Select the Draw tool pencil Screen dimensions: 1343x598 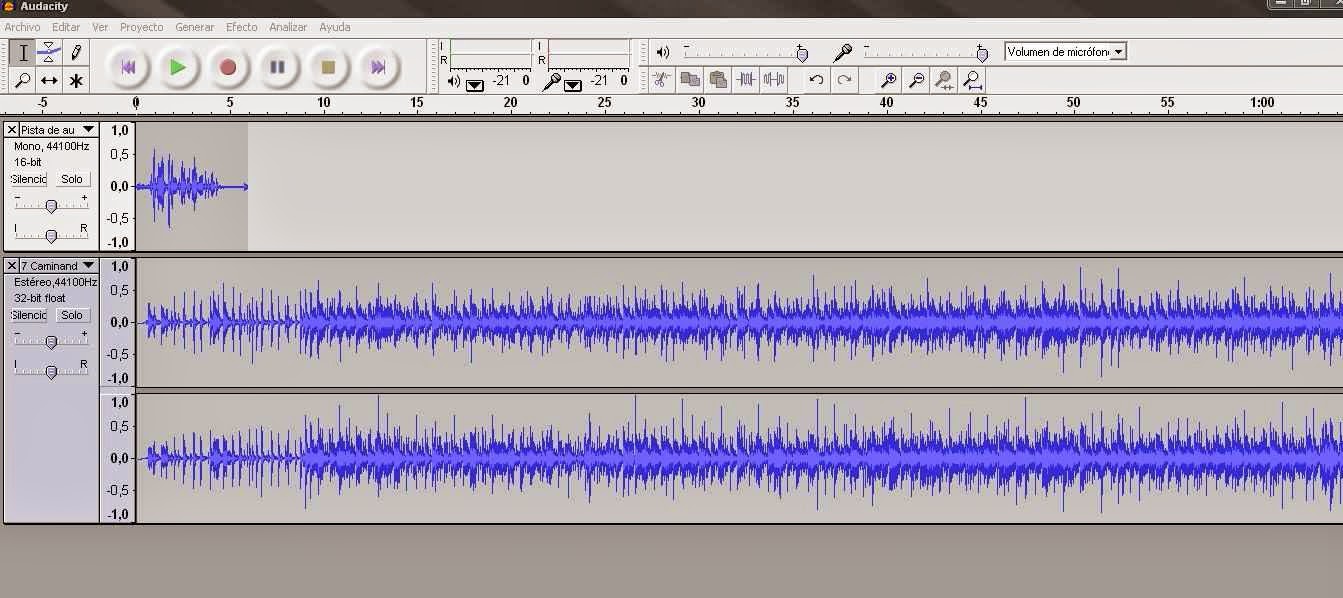tap(76, 50)
